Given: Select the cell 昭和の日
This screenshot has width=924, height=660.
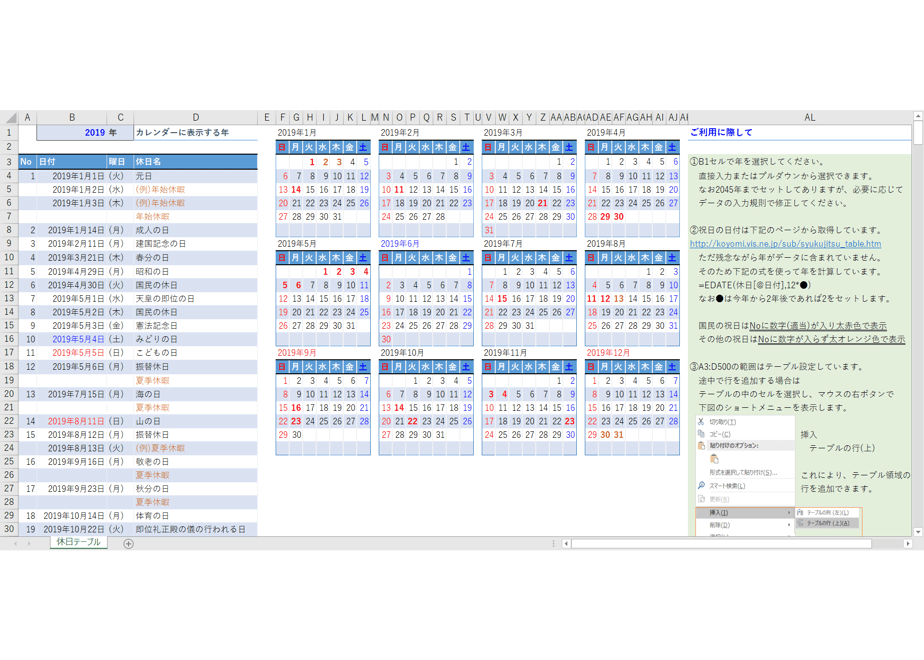Looking at the screenshot, I should pyautogui.click(x=196, y=271).
